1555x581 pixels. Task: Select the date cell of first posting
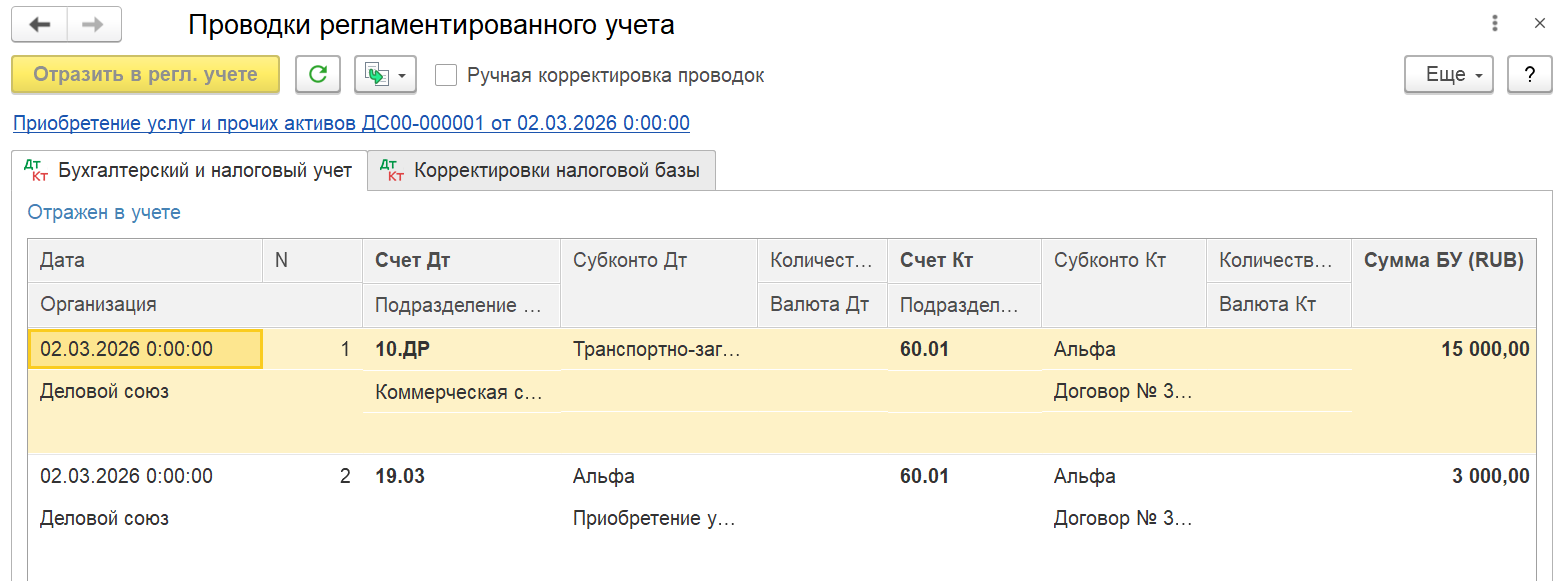pos(146,349)
